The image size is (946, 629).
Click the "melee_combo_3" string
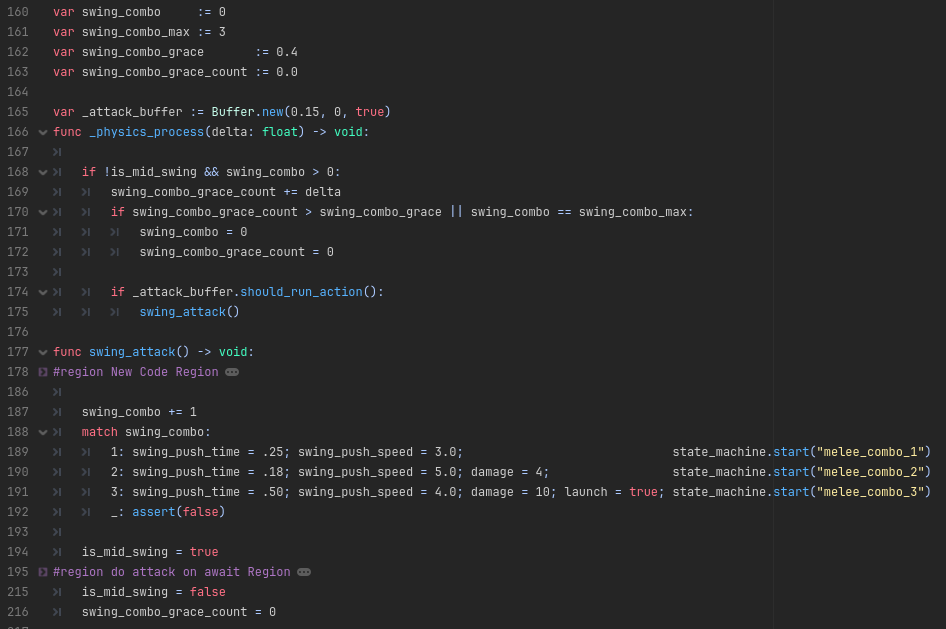pyautogui.click(x=870, y=492)
